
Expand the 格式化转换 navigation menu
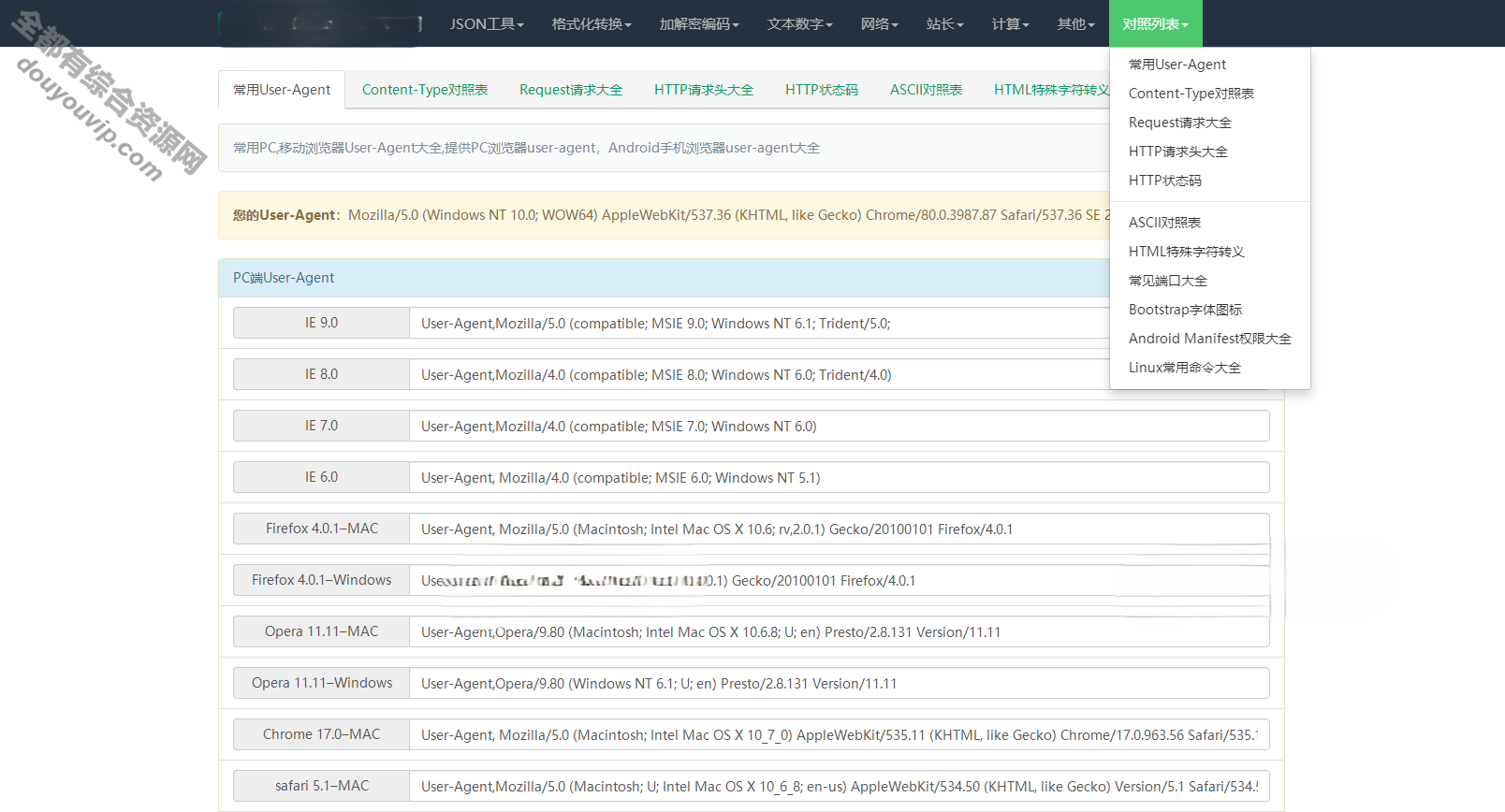click(x=591, y=23)
